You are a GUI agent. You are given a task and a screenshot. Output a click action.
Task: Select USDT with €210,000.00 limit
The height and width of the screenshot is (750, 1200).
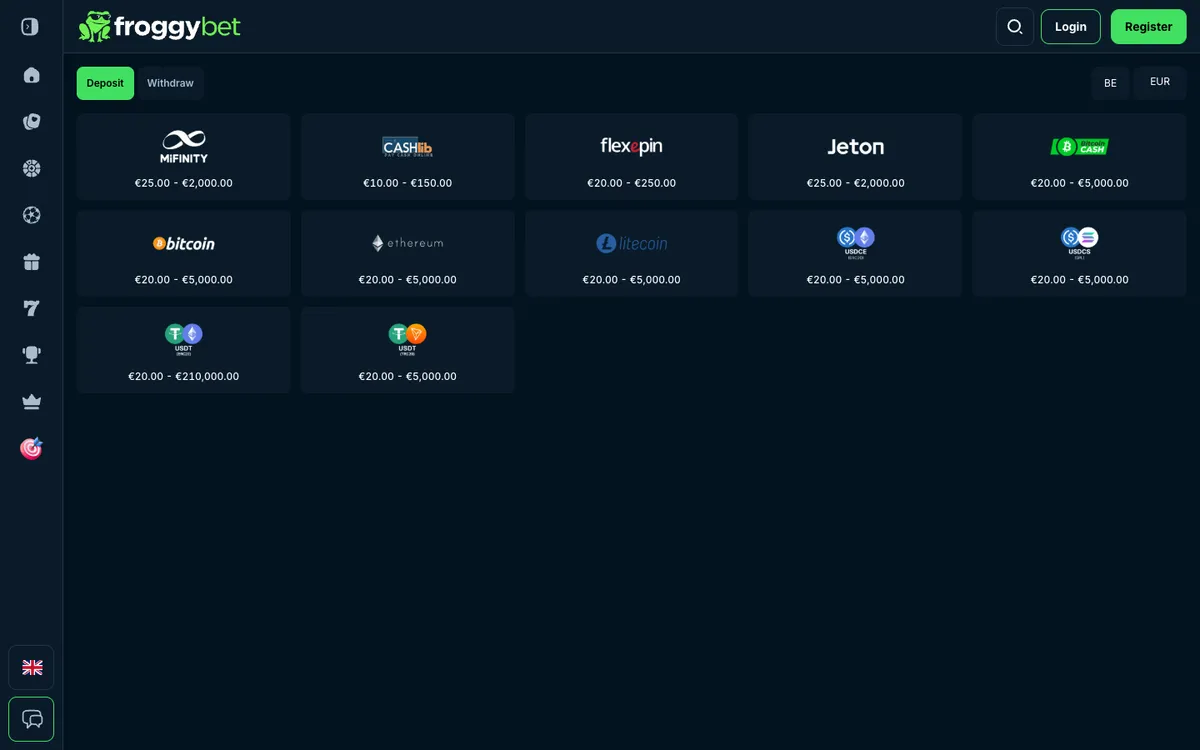click(x=184, y=350)
